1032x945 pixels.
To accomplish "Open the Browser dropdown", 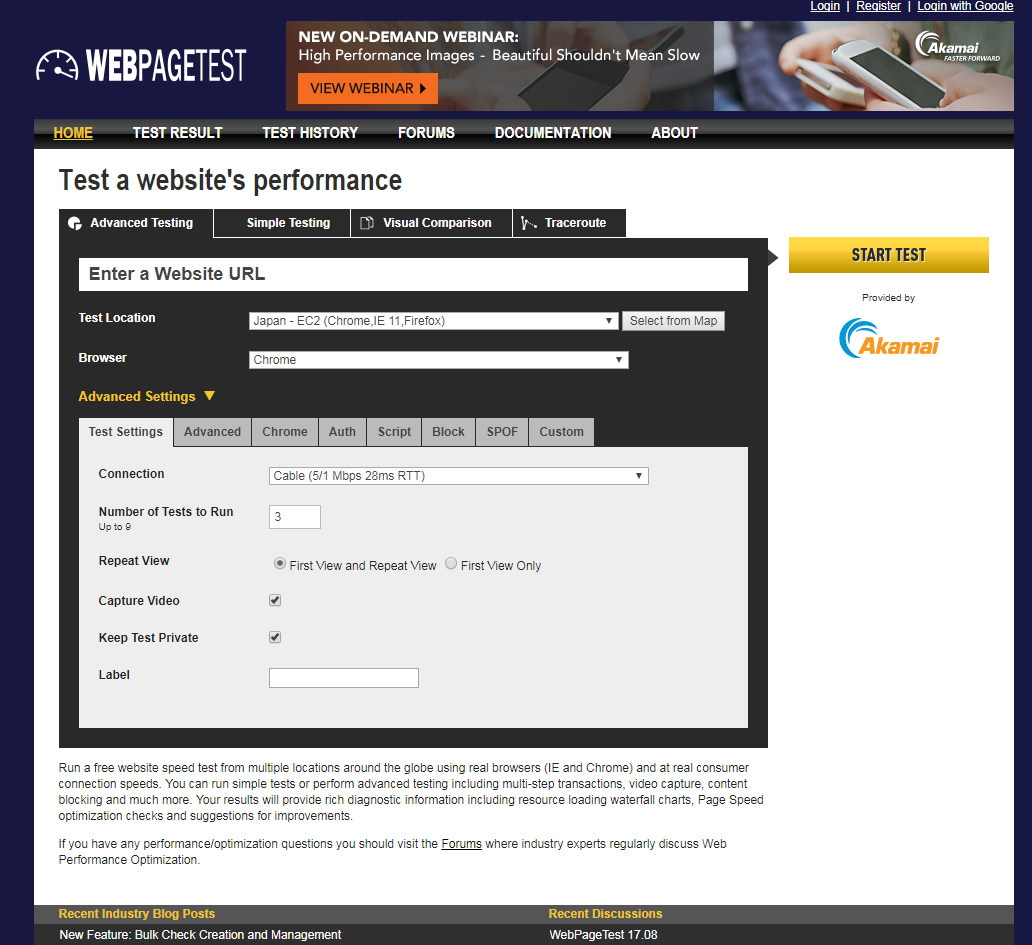I will (x=438, y=360).
